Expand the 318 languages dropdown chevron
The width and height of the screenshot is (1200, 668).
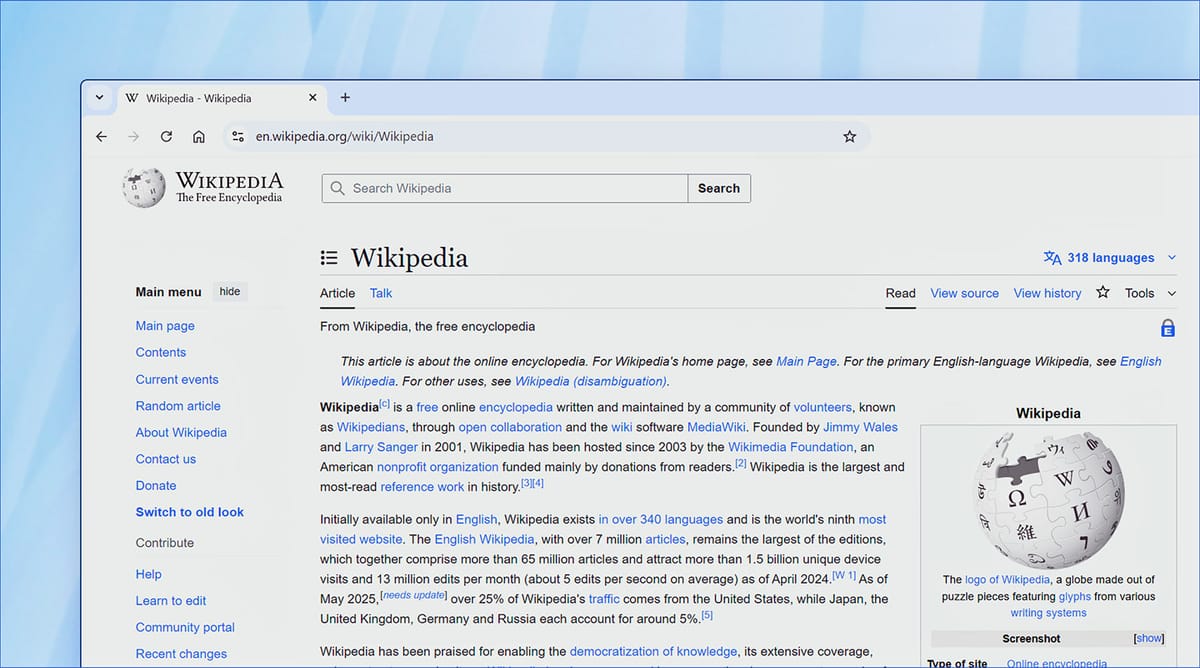[1171, 257]
